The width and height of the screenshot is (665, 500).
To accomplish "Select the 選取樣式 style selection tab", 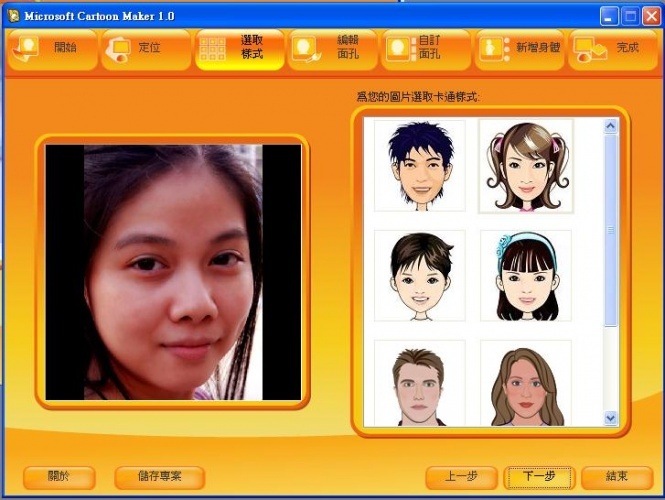I will (239, 48).
